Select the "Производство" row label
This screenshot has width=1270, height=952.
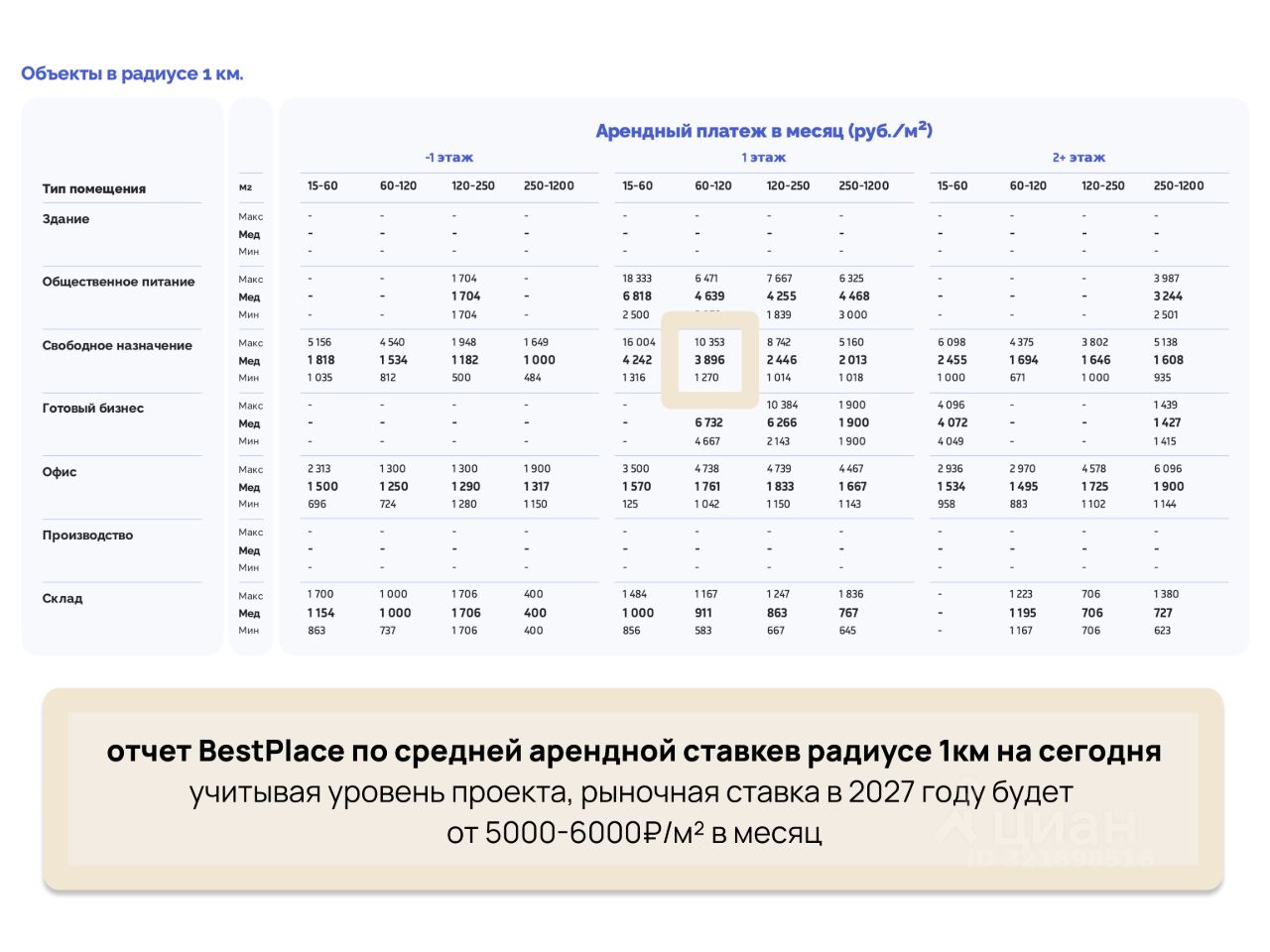[87, 535]
